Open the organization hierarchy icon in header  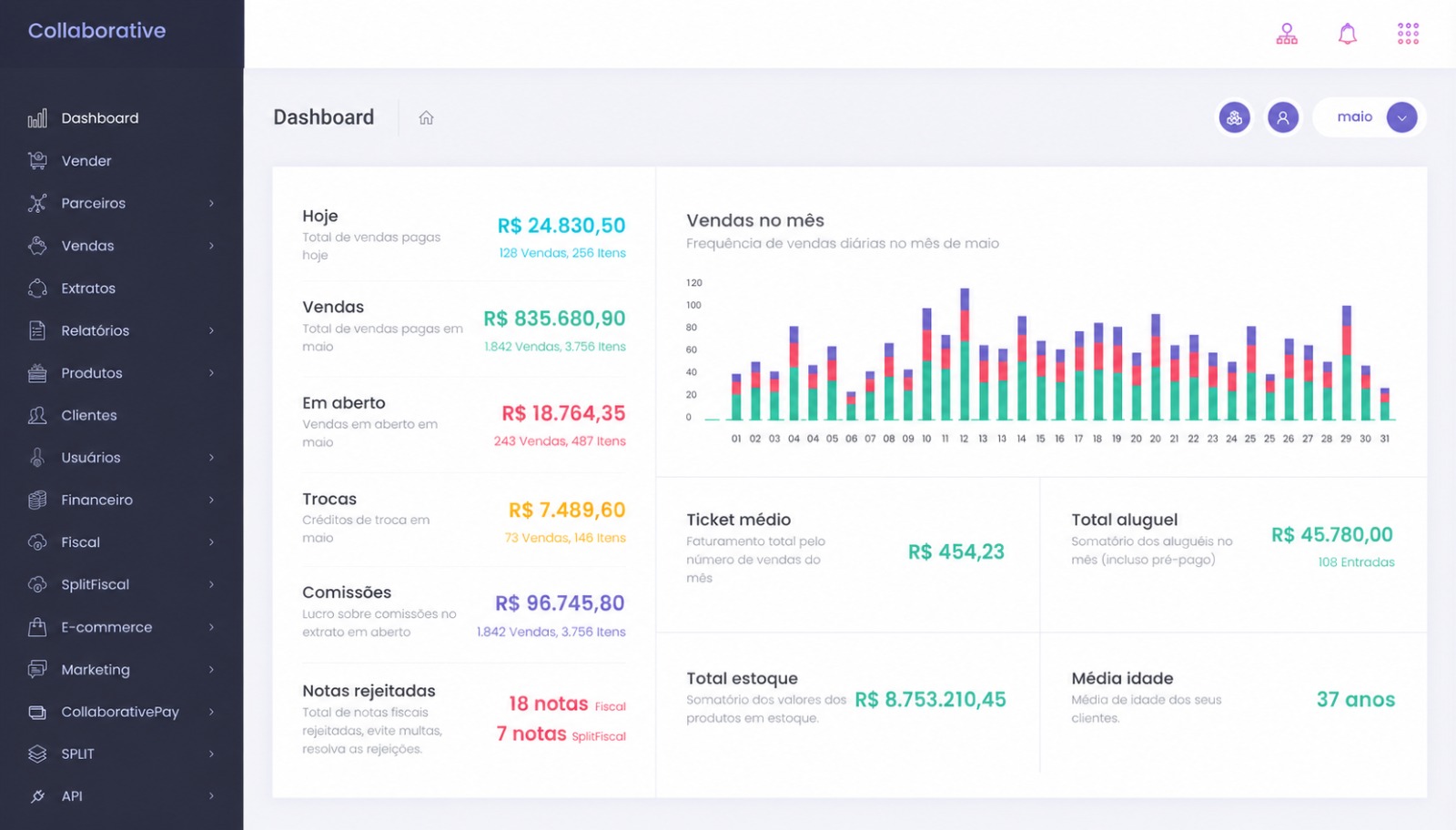[1287, 34]
